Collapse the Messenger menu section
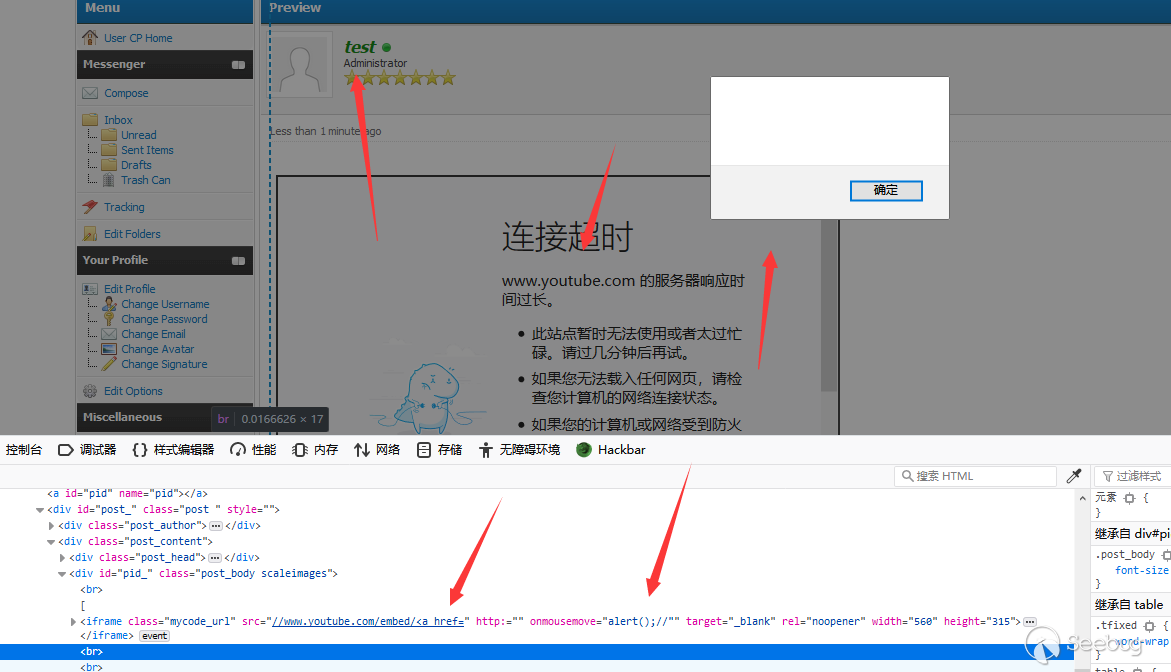This screenshot has height=672, width=1171. (238, 65)
